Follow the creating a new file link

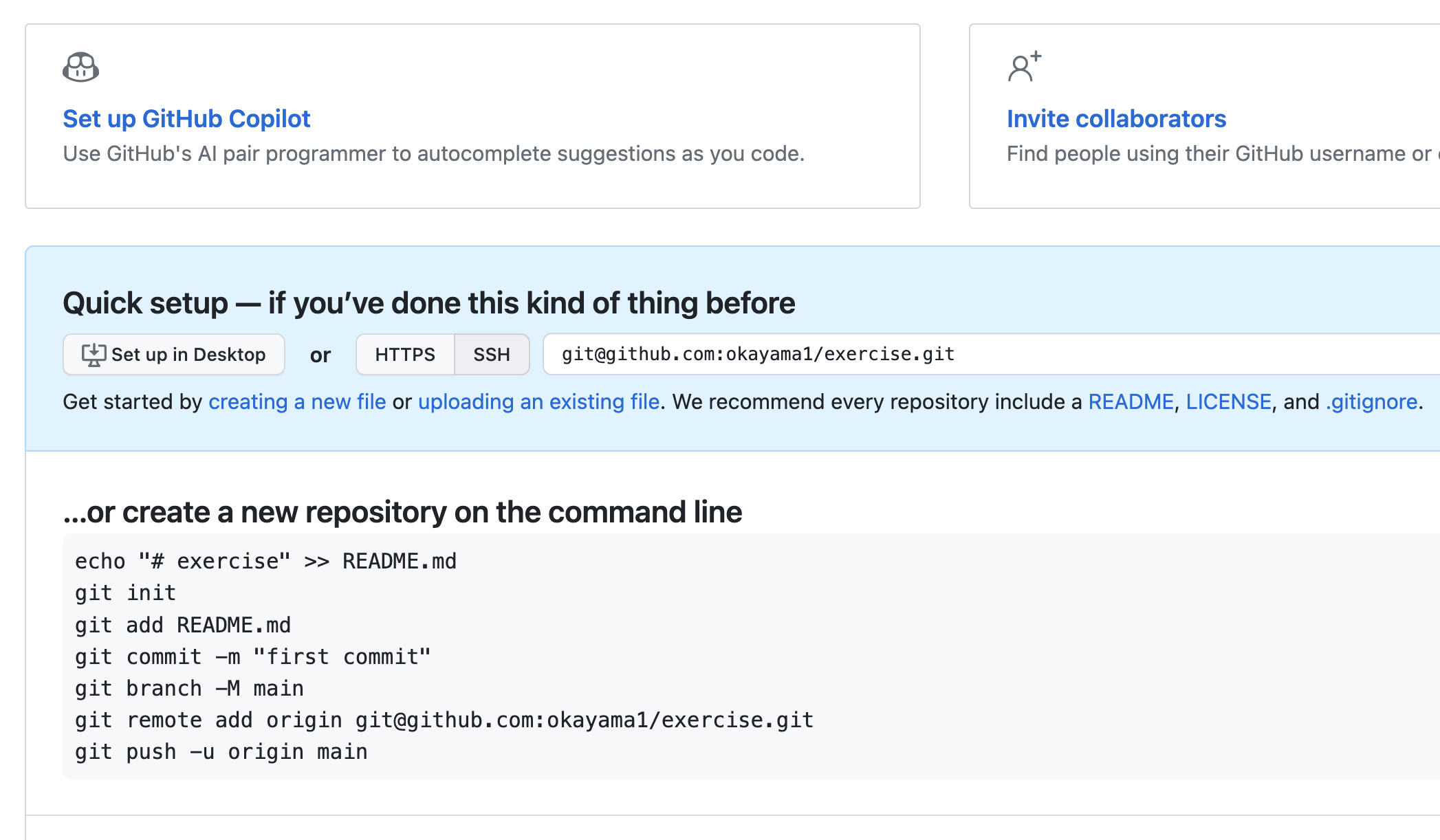297,402
